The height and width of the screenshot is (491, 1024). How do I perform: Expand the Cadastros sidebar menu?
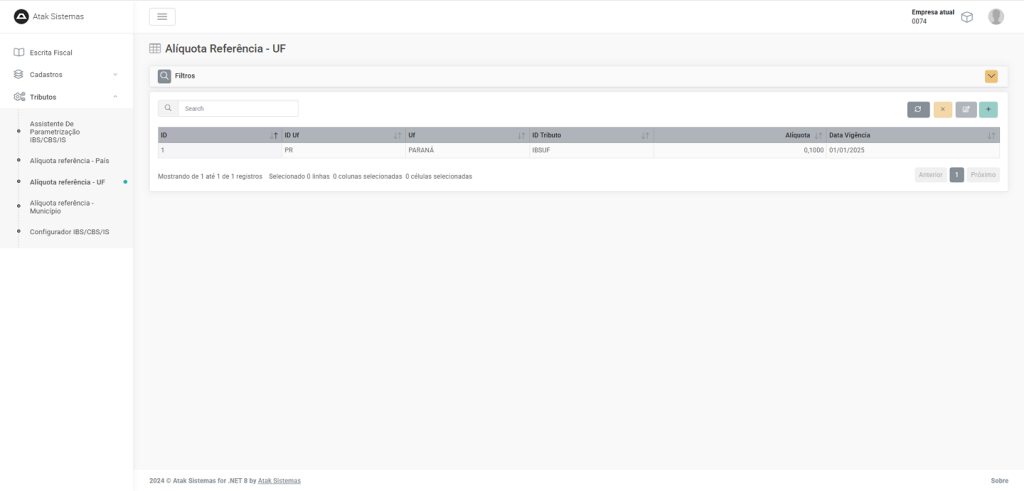tap(66, 74)
